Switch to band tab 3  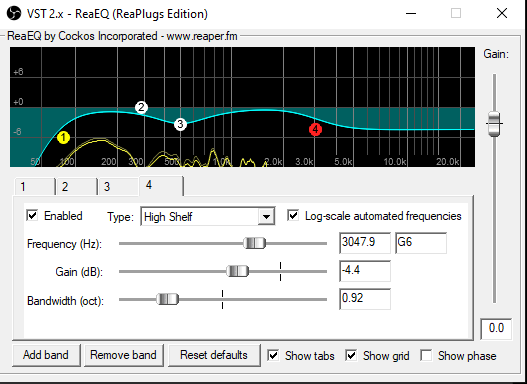tap(118, 186)
